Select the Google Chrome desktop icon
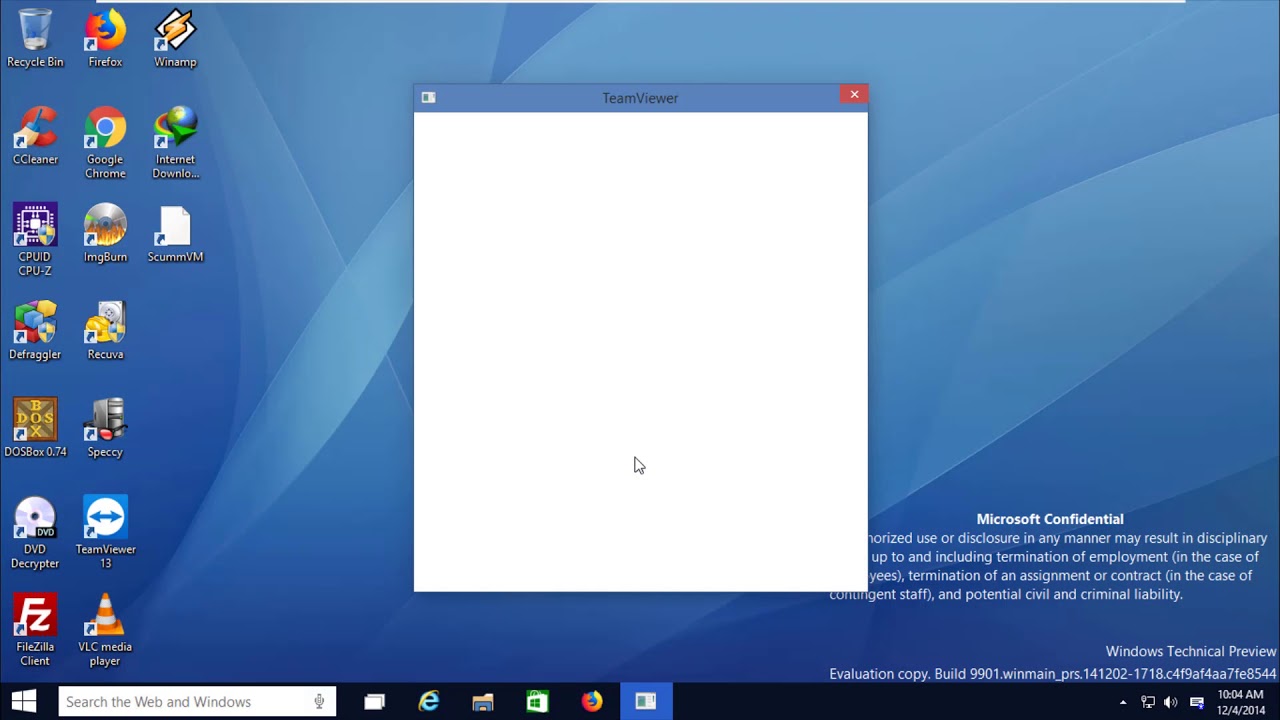The image size is (1280, 720). pos(105,143)
